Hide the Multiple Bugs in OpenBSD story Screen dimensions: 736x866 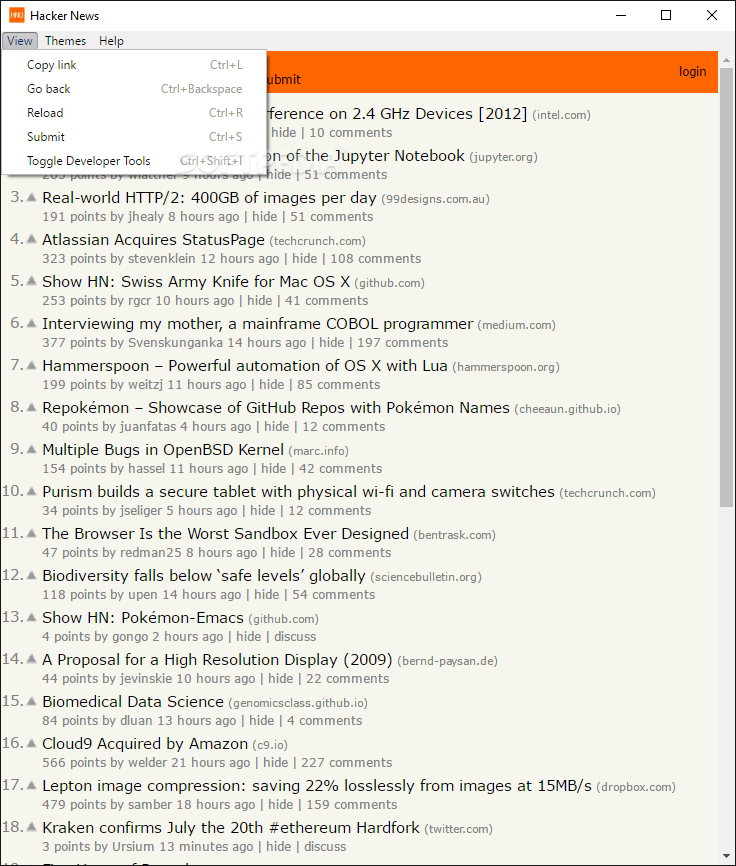click(x=273, y=468)
